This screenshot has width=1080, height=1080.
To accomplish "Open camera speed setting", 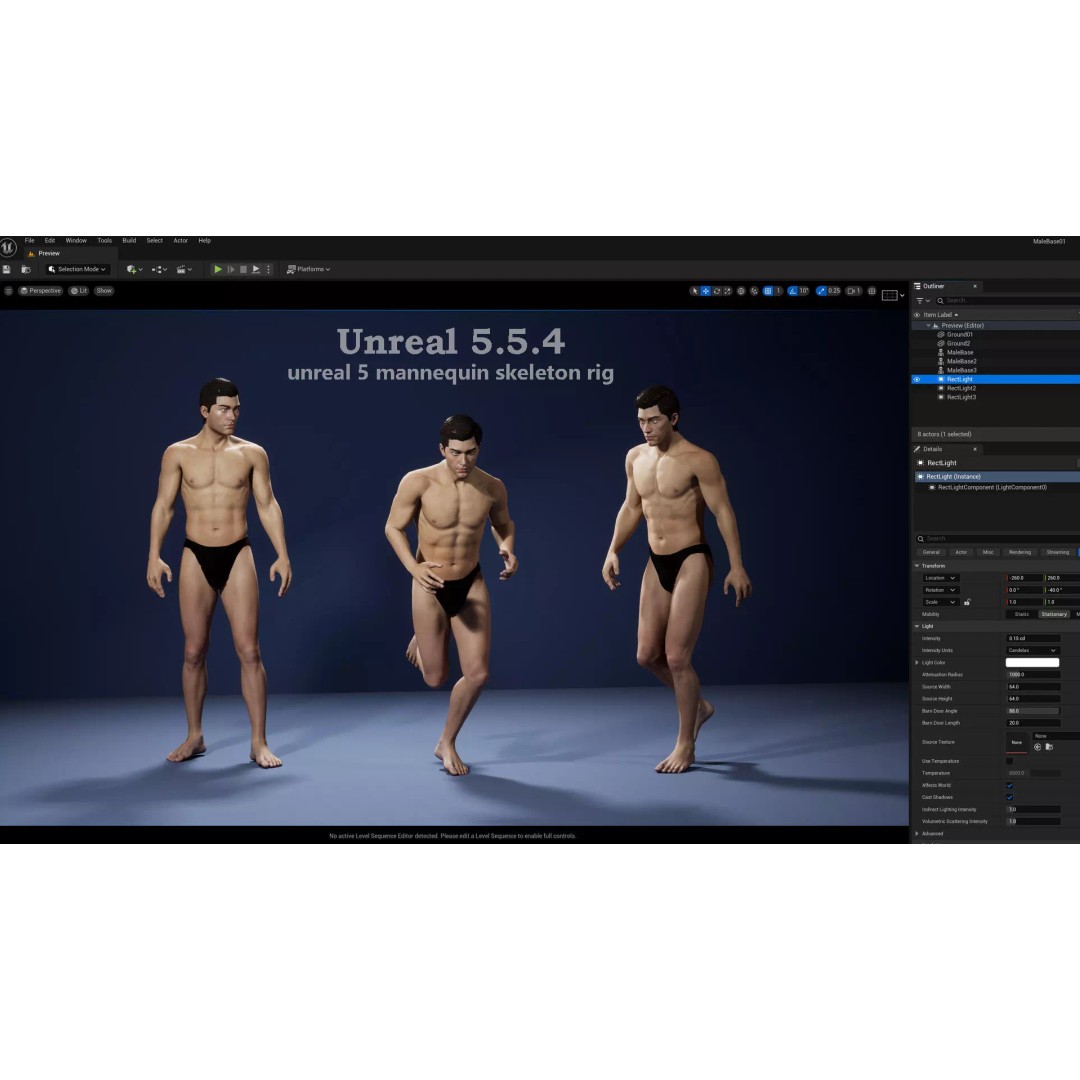I will pyautogui.click(x=854, y=291).
